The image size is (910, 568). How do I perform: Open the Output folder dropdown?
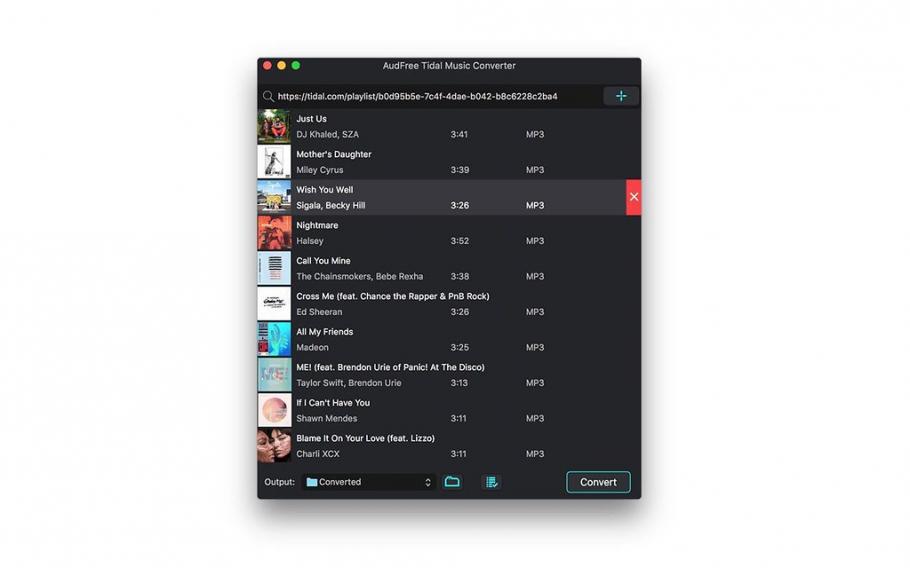(x=369, y=482)
